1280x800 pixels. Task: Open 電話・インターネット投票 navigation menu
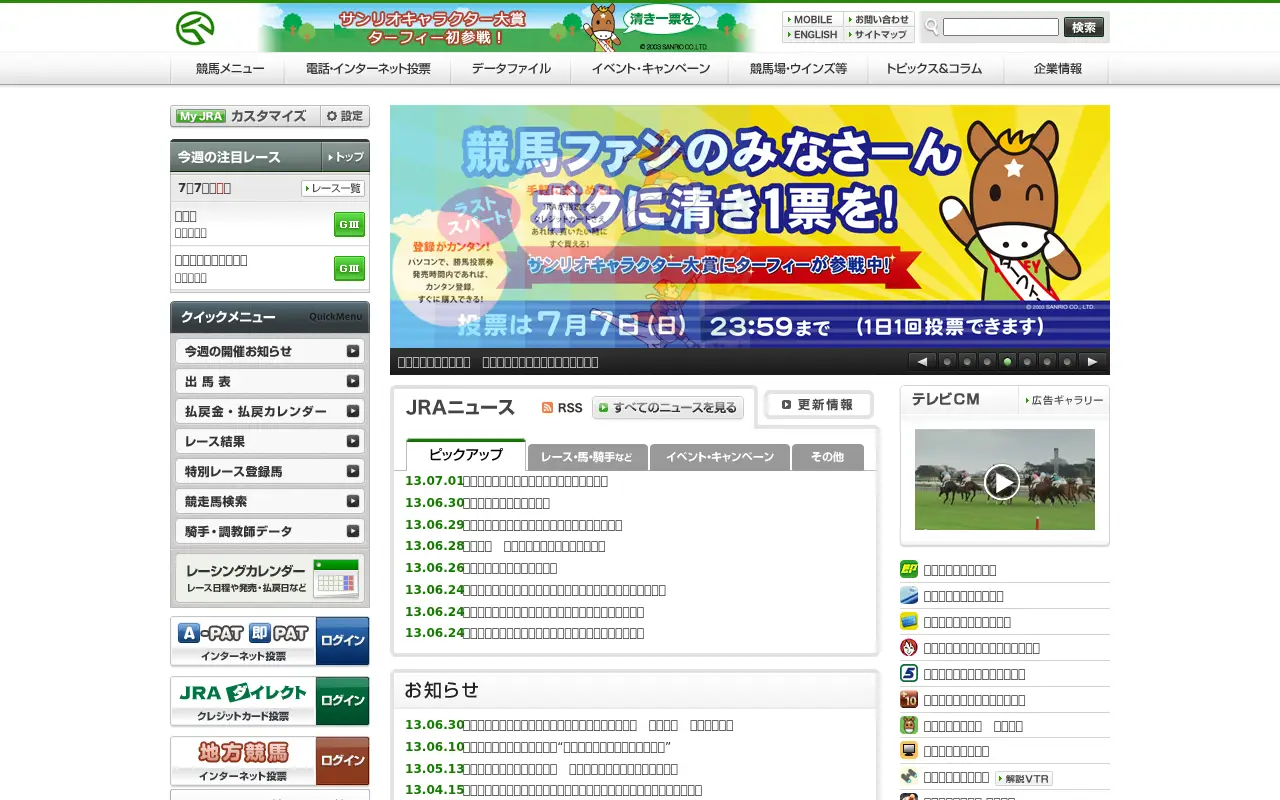368,69
